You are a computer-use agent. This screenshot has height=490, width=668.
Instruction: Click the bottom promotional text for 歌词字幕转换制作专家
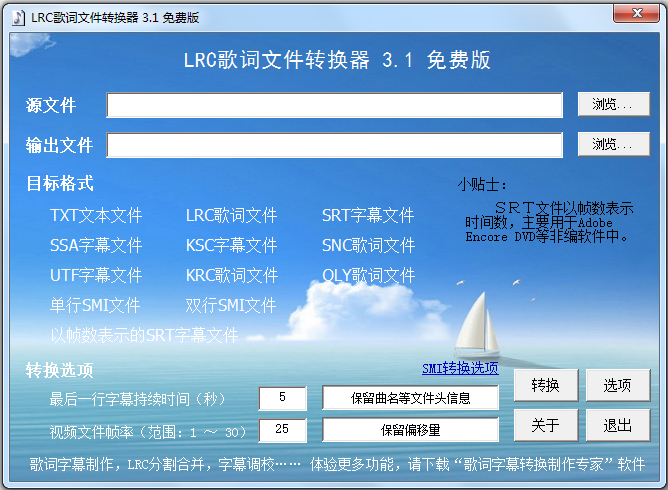(337, 464)
